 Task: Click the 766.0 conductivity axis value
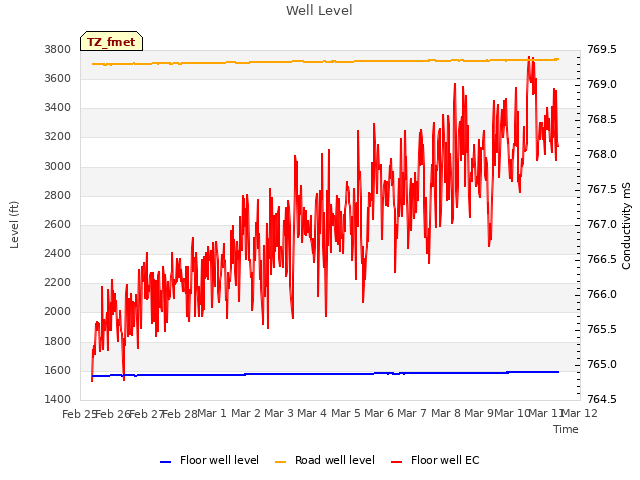click(602, 294)
